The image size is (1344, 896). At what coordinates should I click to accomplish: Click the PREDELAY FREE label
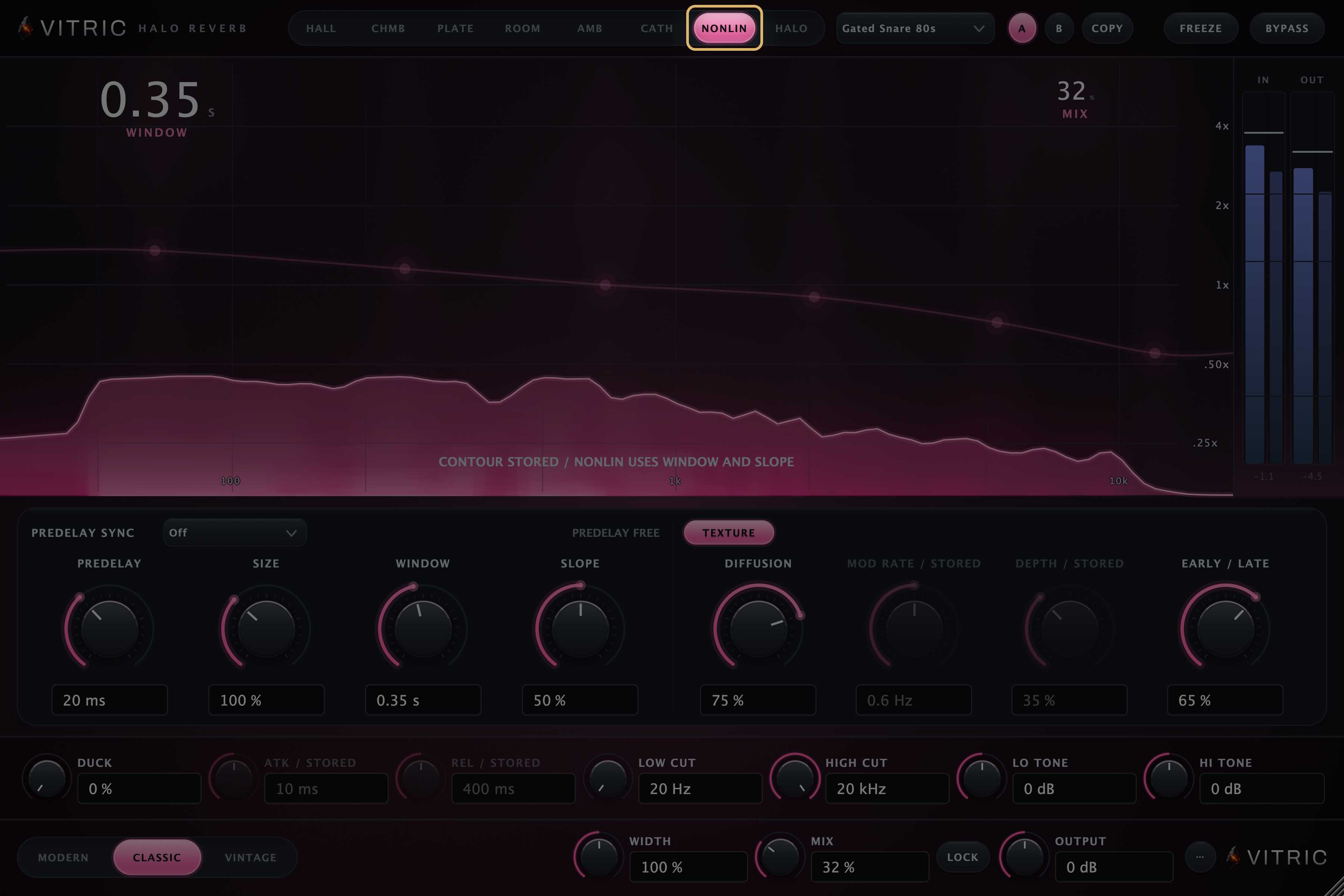[x=615, y=533]
